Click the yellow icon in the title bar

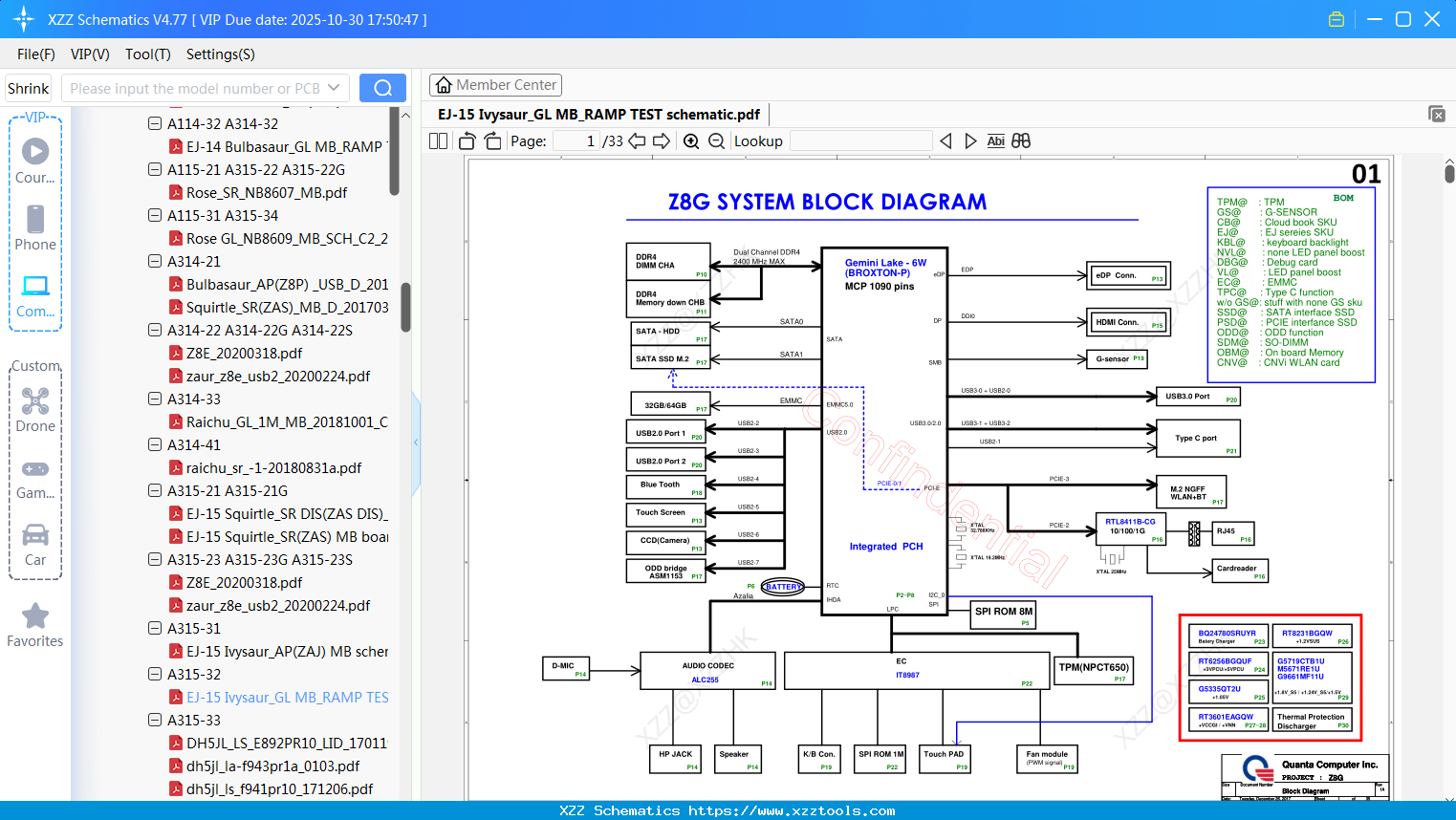[1336, 19]
